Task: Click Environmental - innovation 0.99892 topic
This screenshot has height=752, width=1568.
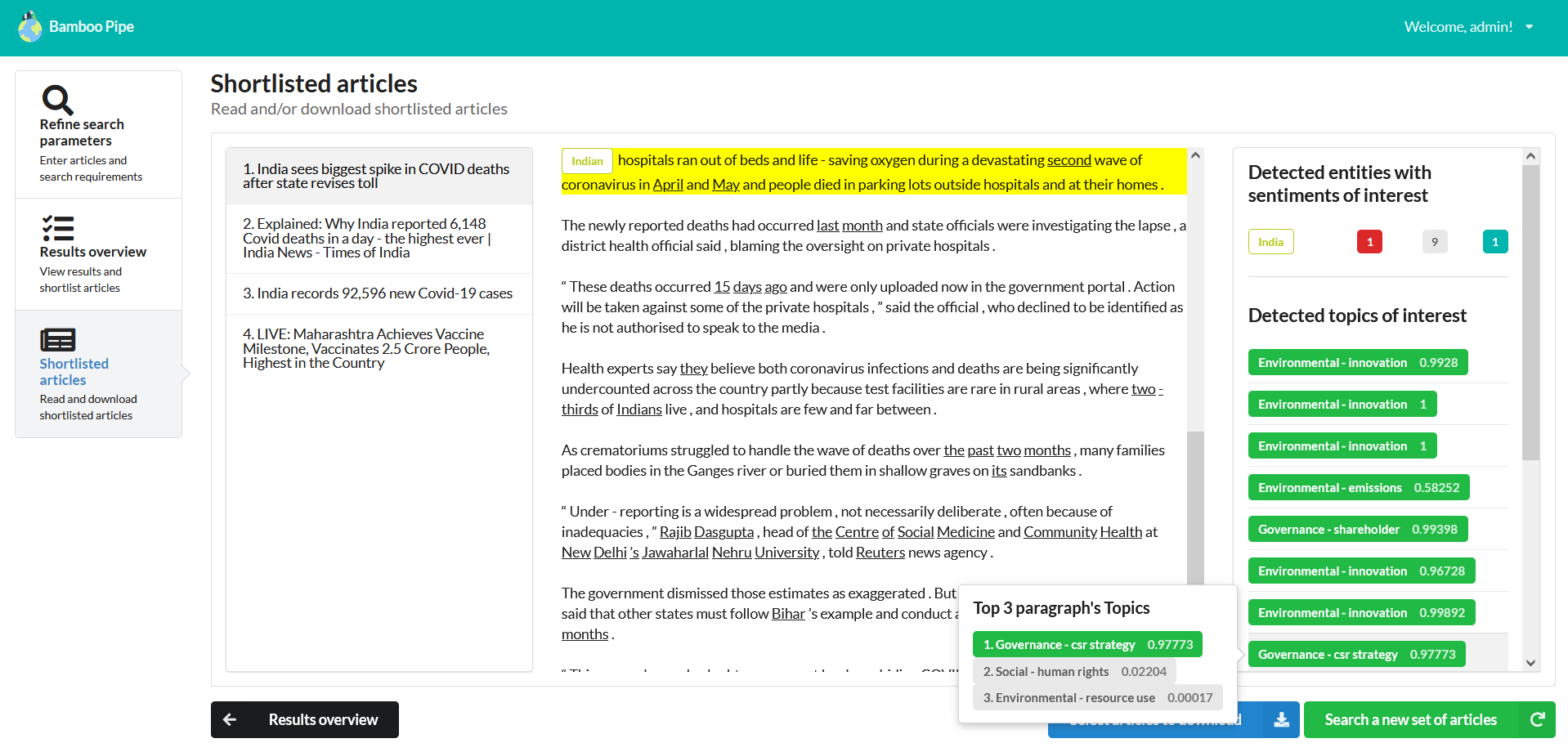Action: point(1361,612)
